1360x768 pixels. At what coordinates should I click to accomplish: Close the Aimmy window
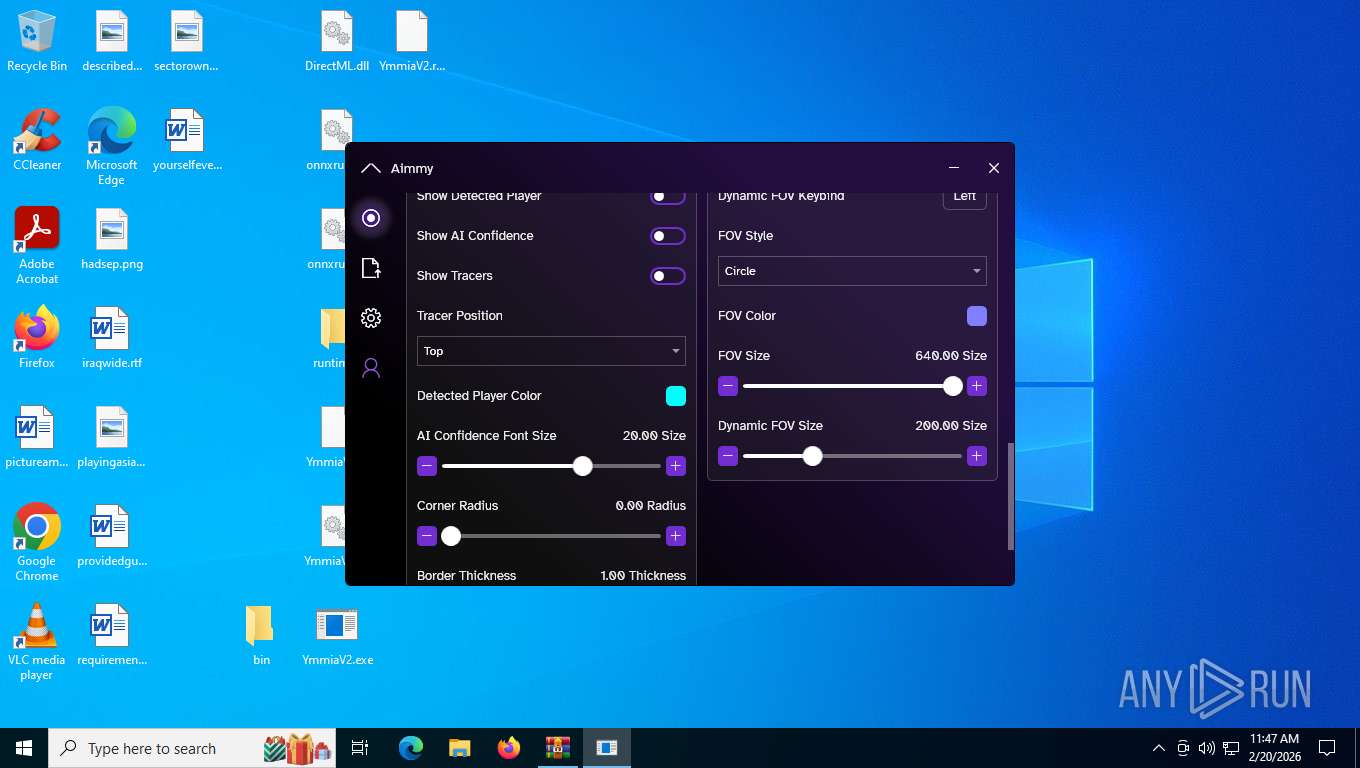pos(994,168)
